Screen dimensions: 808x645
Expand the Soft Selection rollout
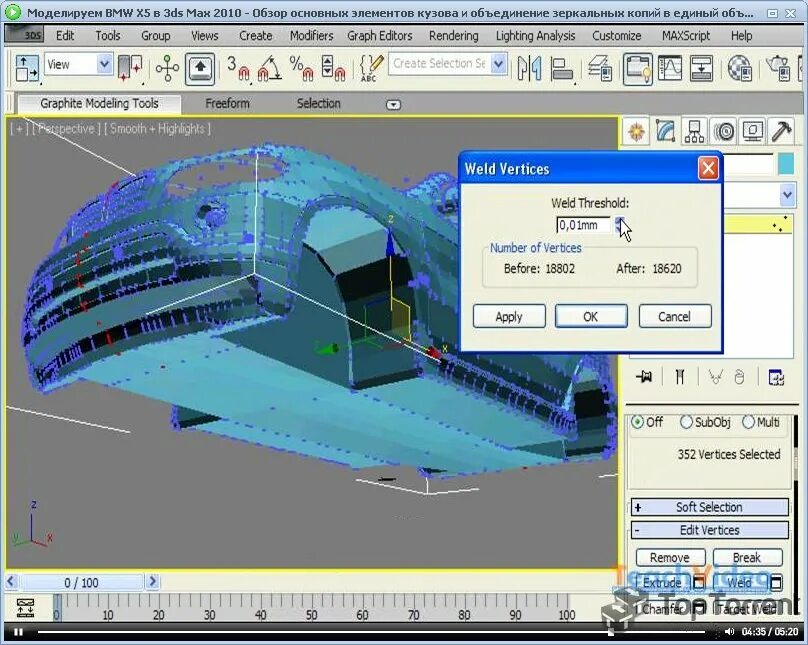point(710,507)
